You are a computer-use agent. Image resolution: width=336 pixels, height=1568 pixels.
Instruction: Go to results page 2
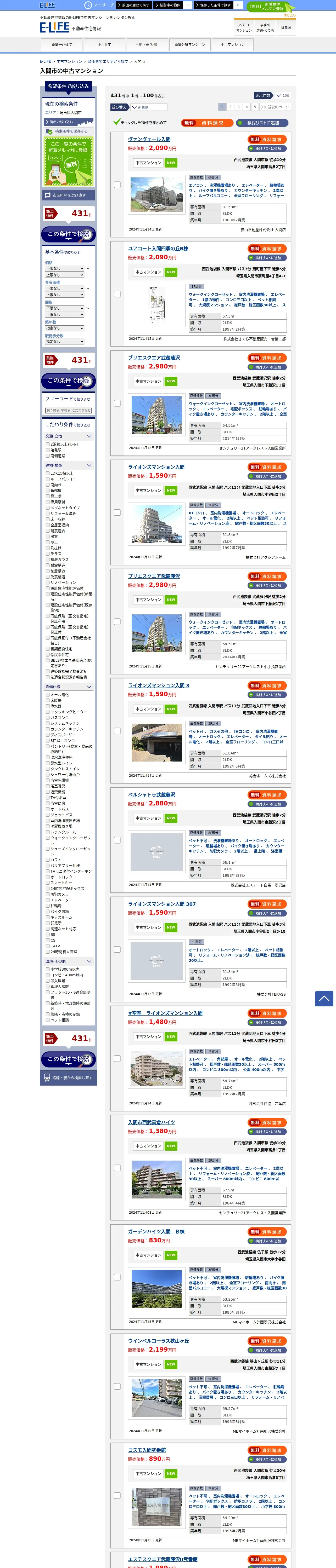[230, 107]
